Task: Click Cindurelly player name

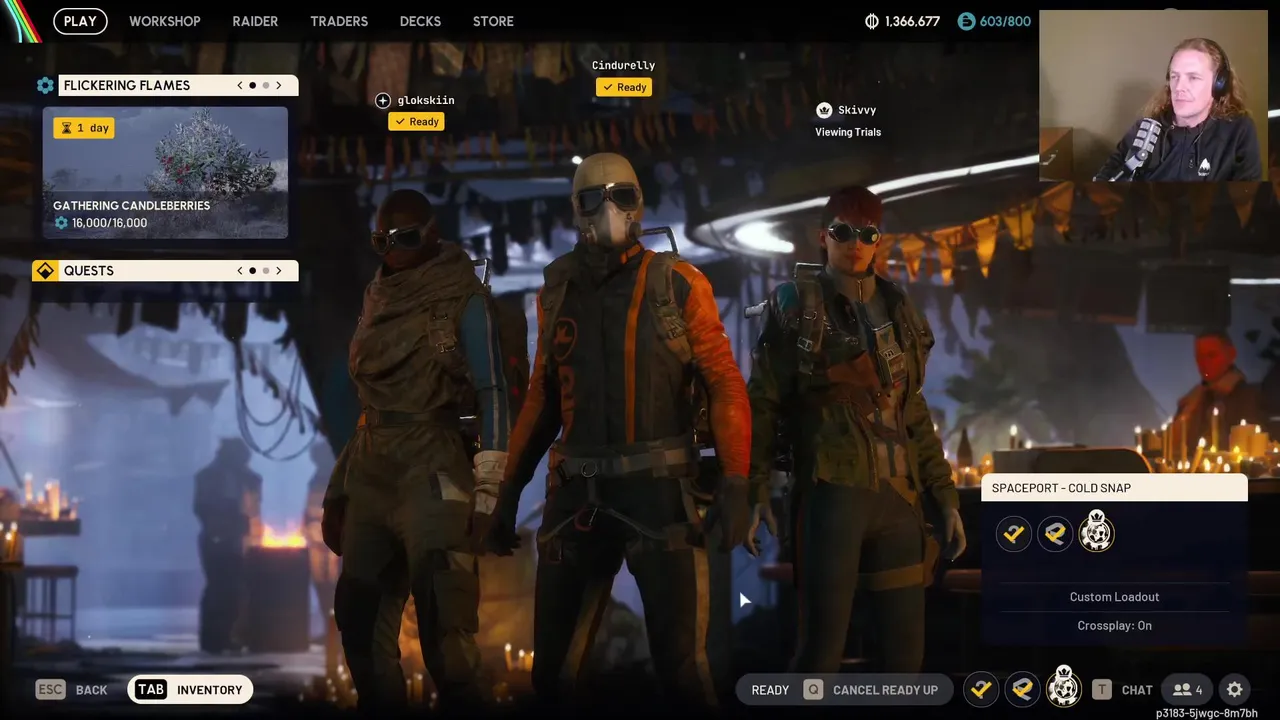Action: pos(623,65)
